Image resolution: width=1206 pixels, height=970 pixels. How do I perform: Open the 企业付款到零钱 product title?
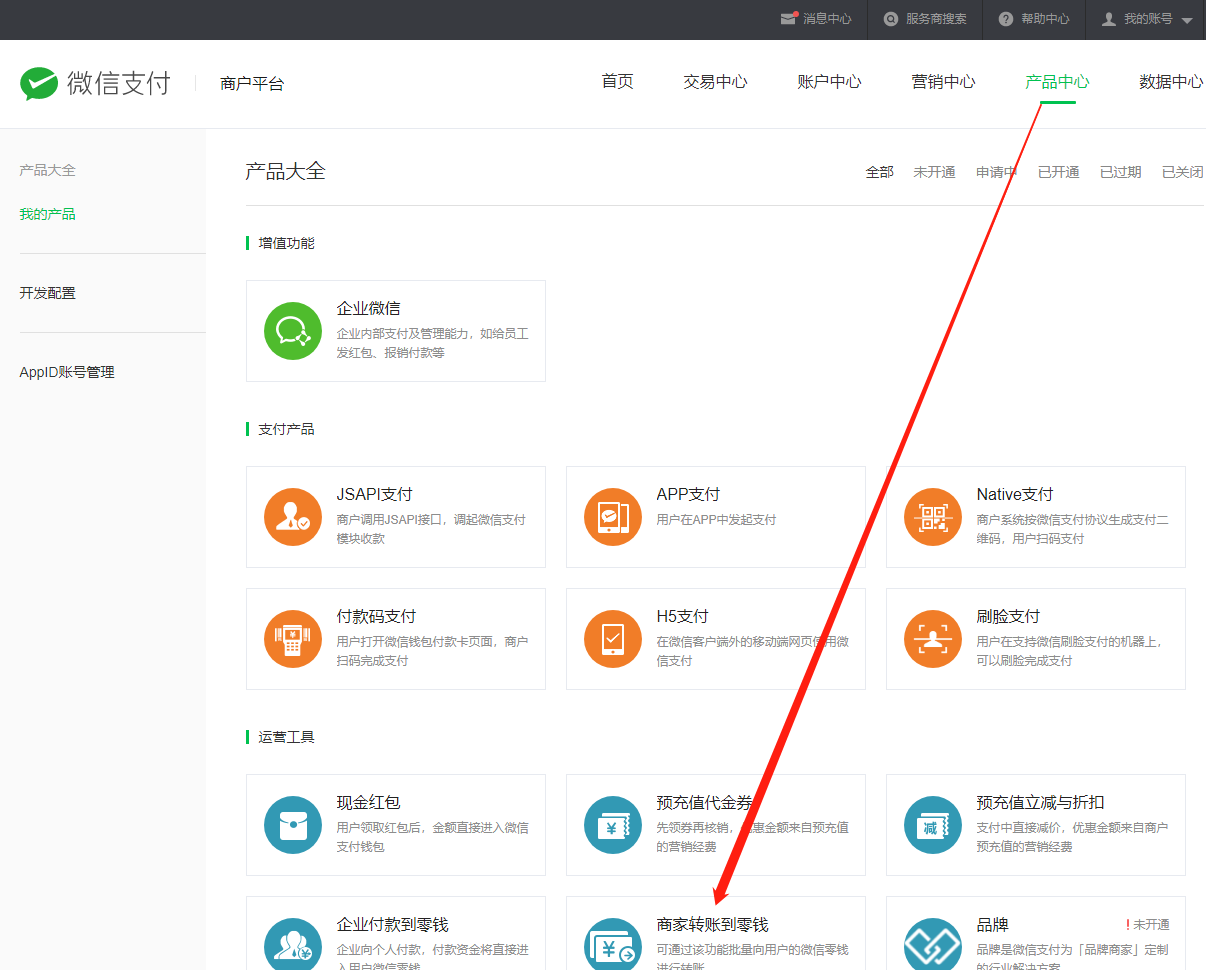[393, 925]
